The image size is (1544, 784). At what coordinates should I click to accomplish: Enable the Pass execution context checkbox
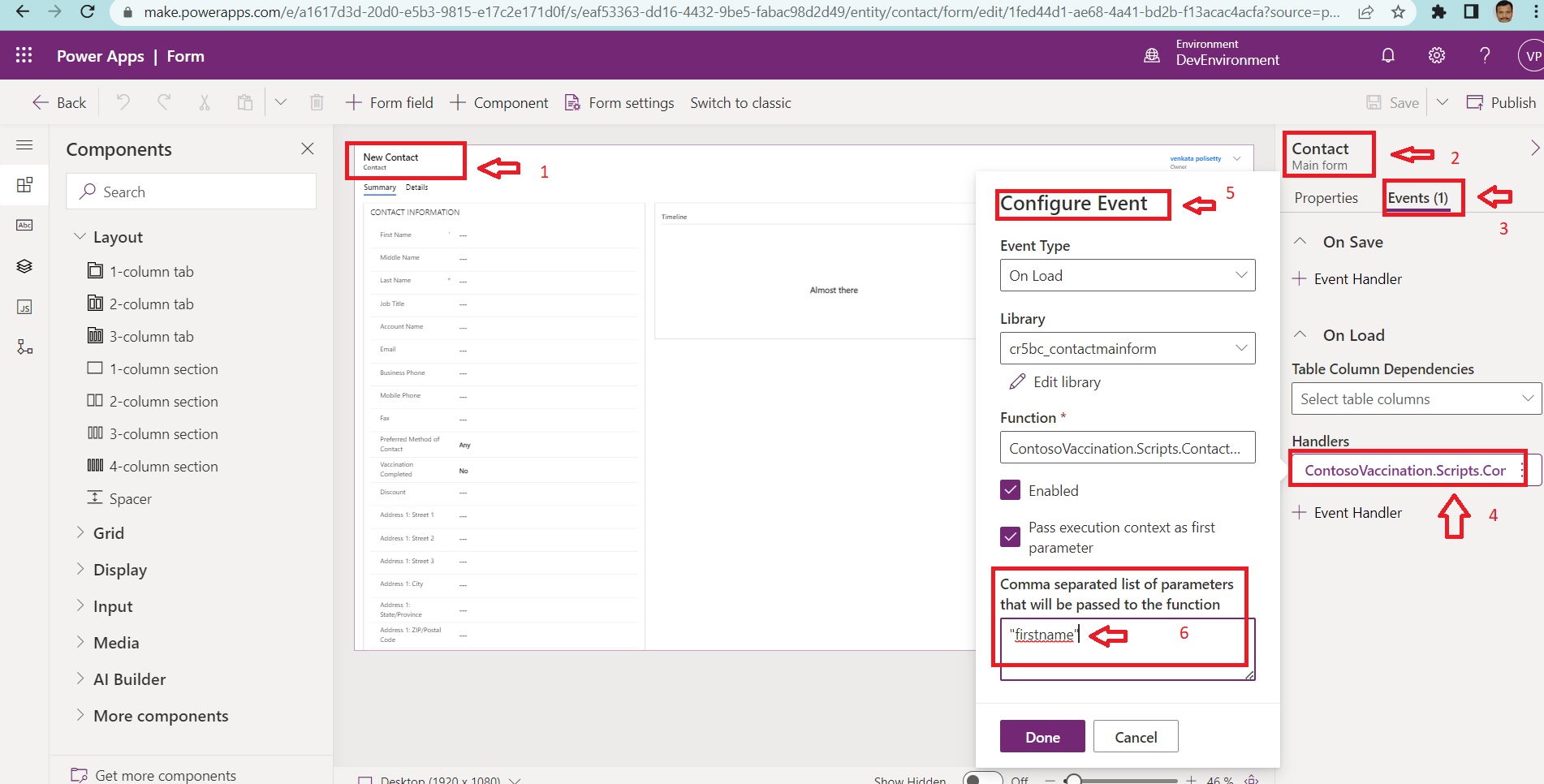tap(1011, 536)
